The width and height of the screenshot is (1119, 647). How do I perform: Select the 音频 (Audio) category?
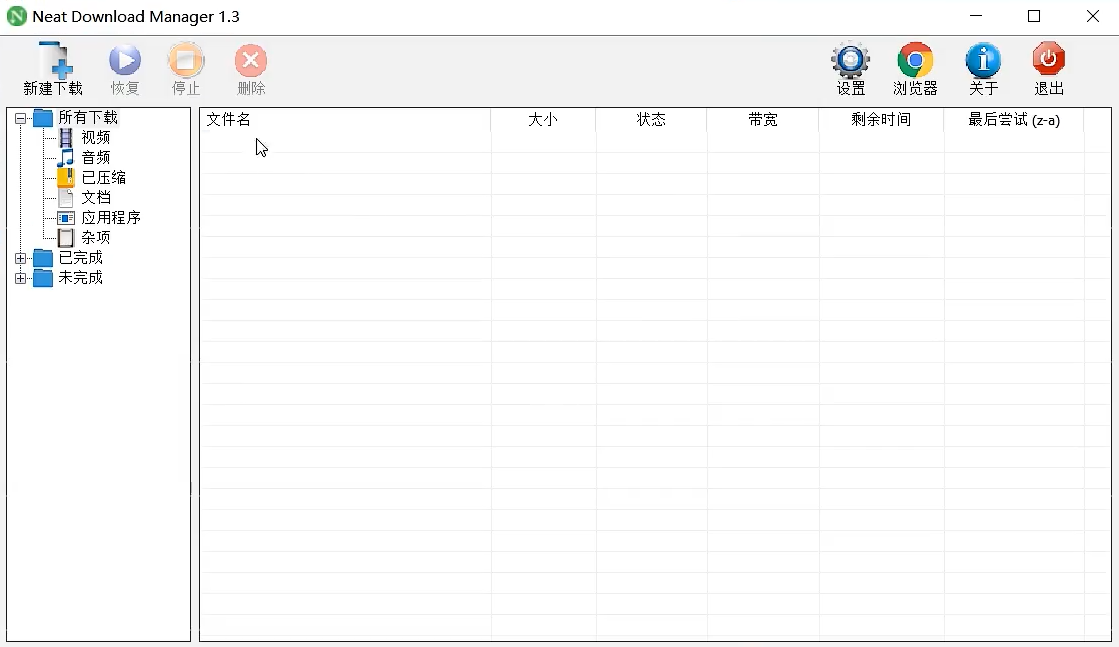[x=95, y=158]
